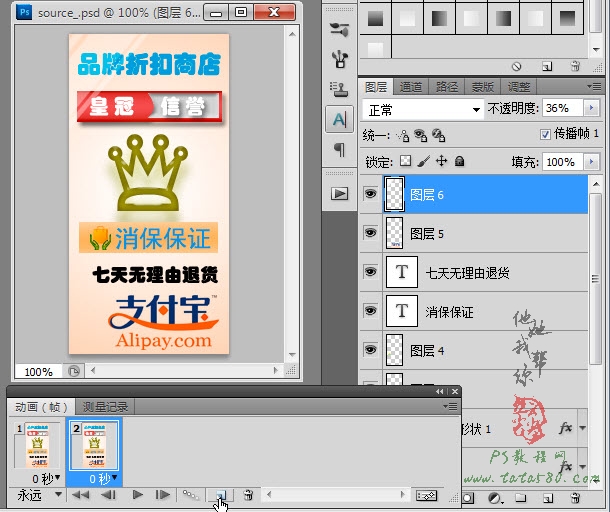This screenshot has width=610, height=512.
Task: Switch to 测量记录 tab
Action: click(x=105, y=407)
